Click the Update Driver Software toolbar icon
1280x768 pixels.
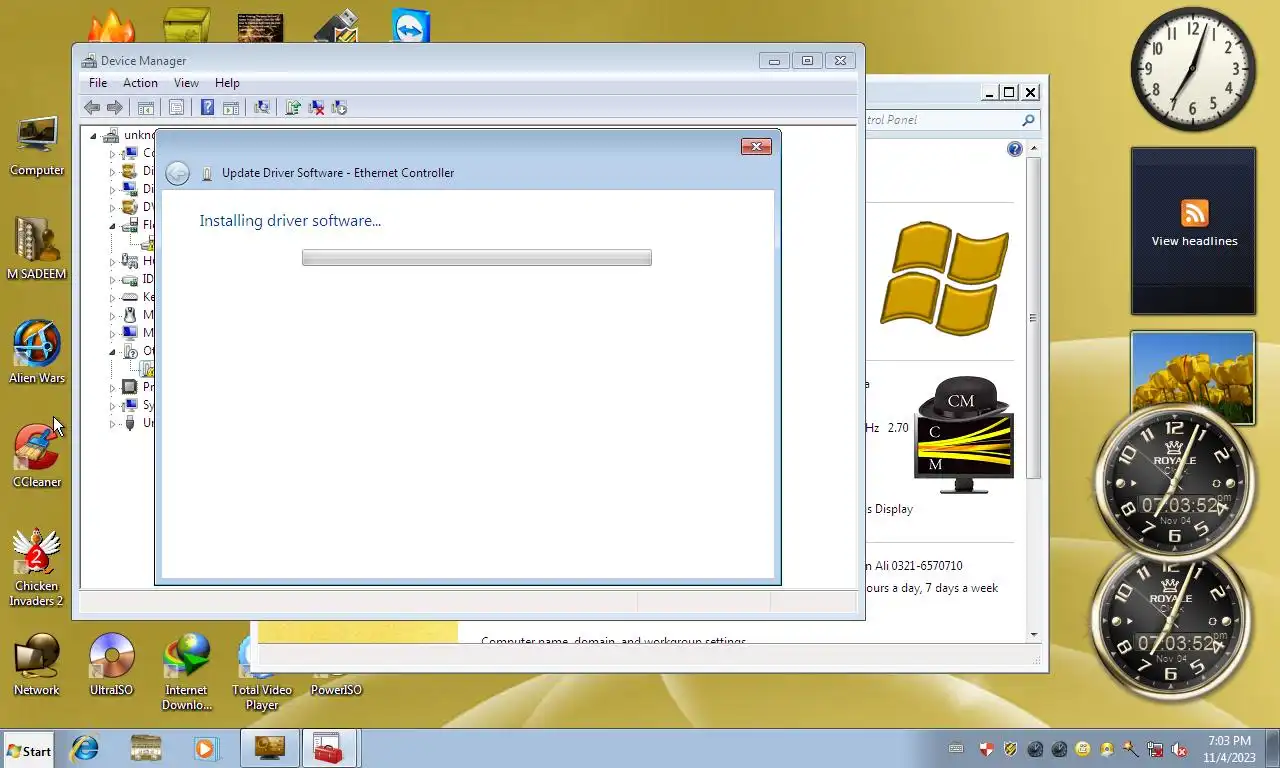point(293,108)
